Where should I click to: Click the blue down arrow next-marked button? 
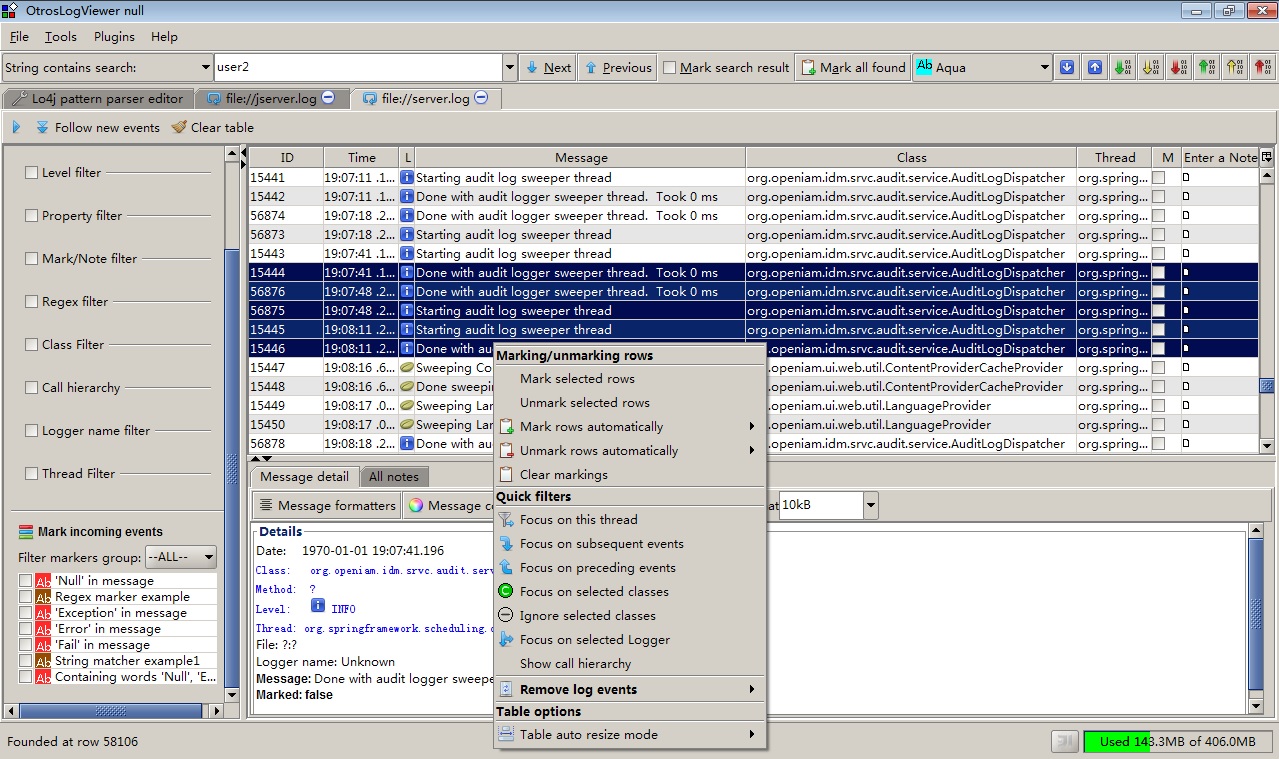[1067, 67]
